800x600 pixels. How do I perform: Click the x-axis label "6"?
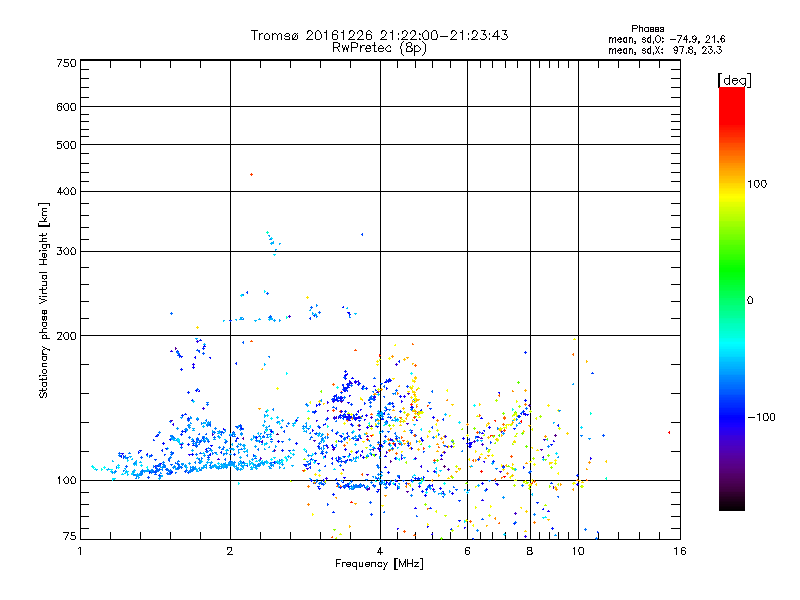(x=467, y=551)
